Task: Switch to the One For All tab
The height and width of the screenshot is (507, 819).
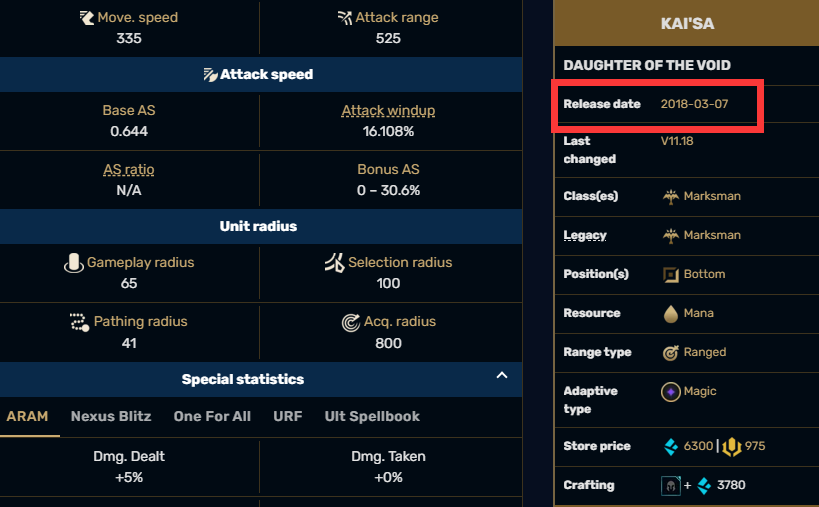Action: [212, 417]
